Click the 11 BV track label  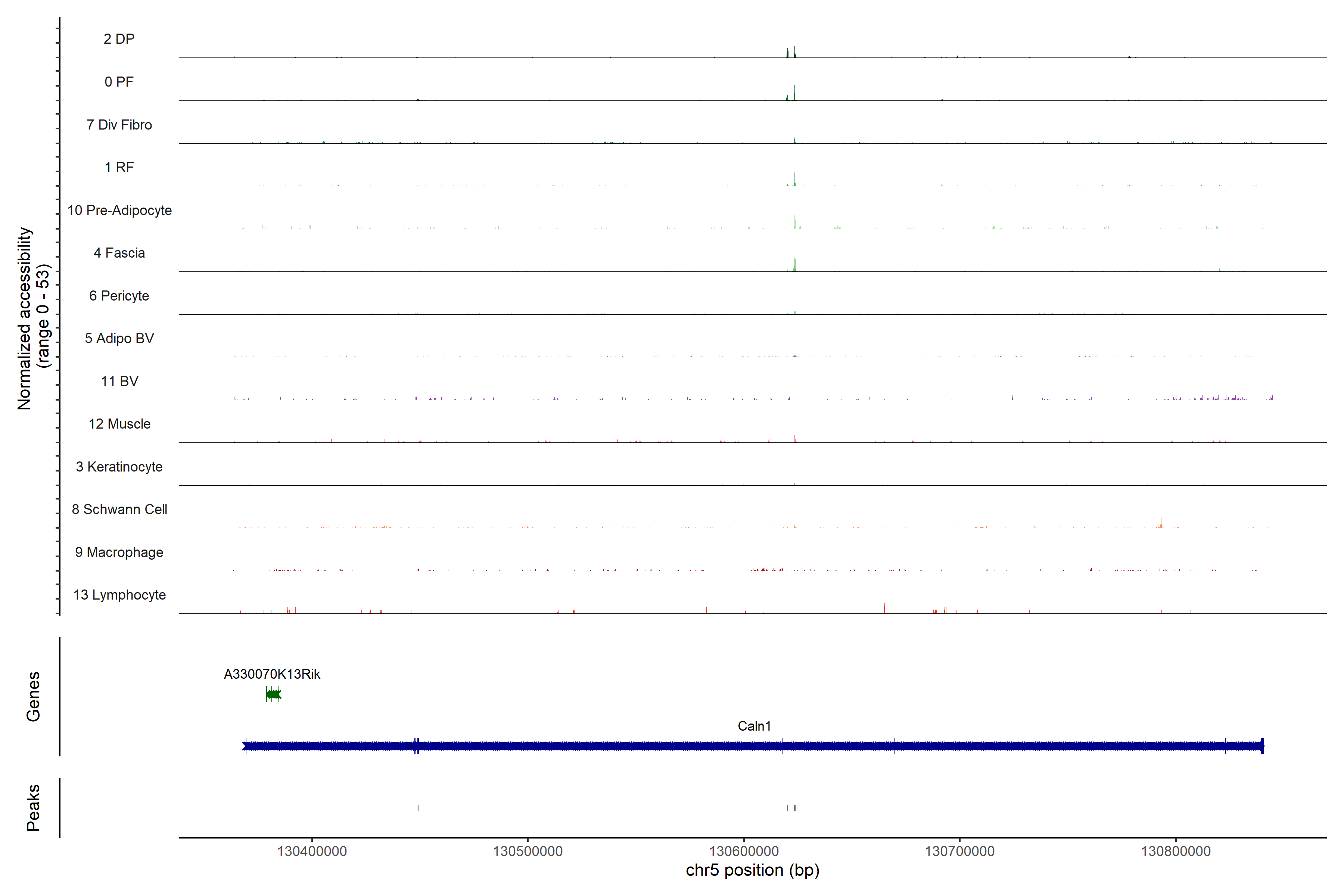(x=119, y=381)
